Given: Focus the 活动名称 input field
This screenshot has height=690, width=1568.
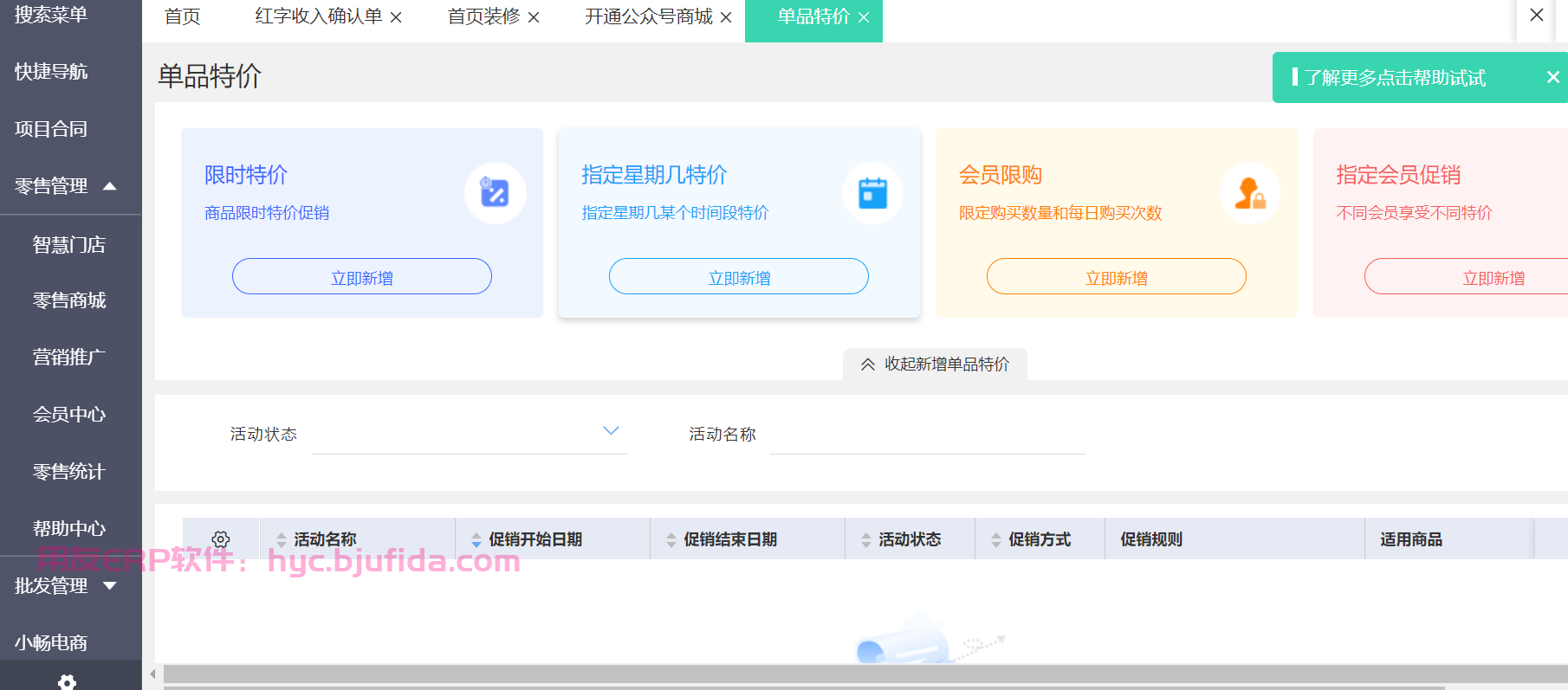Looking at the screenshot, I should pos(928,434).
